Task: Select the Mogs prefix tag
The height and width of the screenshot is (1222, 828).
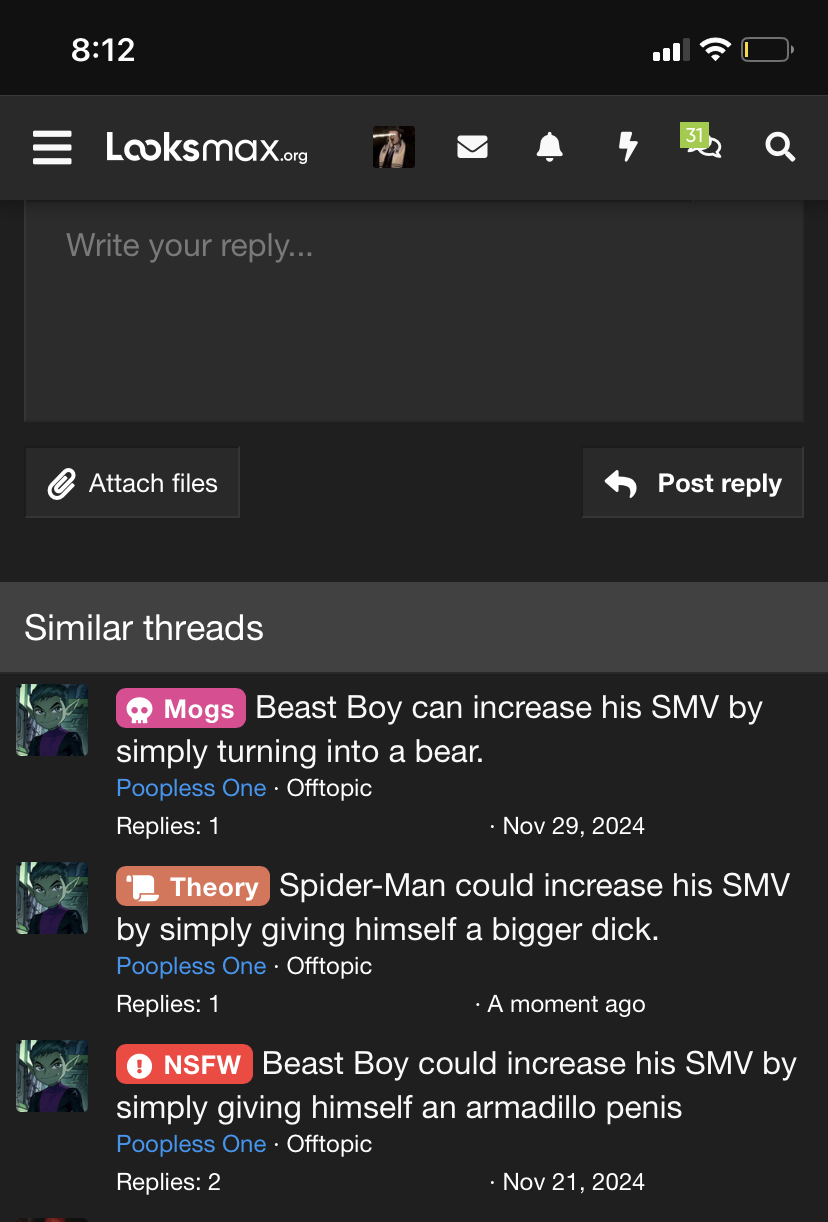Action: tap(181, 709)
